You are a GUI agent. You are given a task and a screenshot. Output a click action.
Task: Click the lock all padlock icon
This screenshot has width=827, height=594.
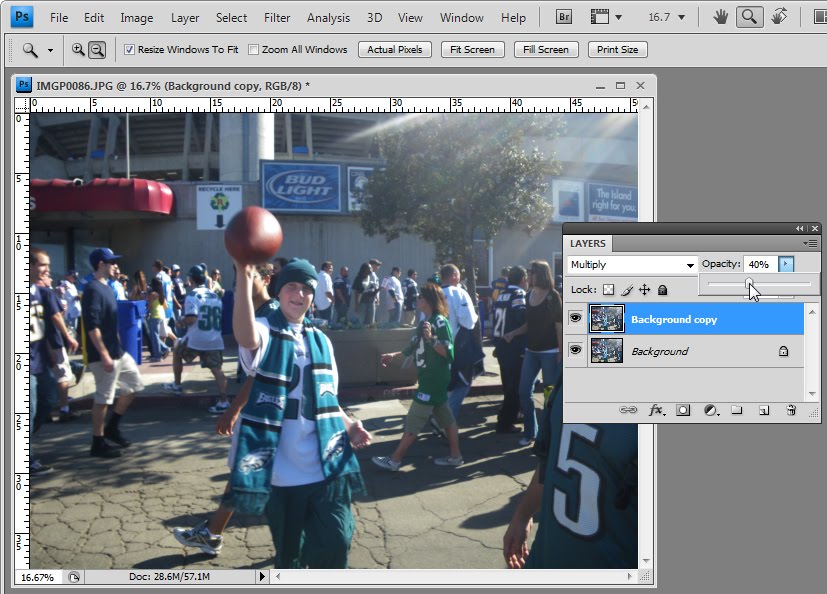click(662, 290)
